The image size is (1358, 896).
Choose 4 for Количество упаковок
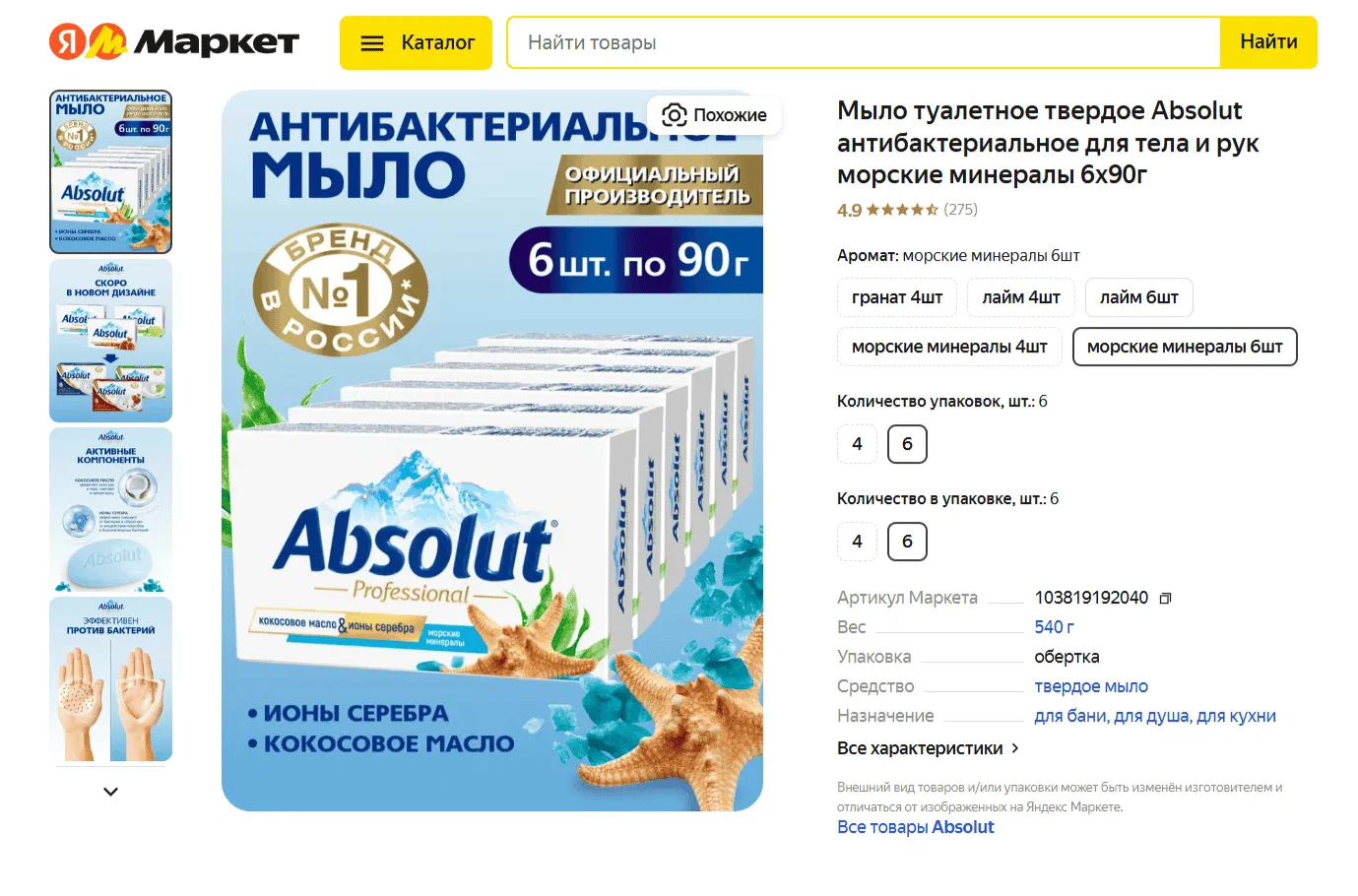(x=857, y=444)
